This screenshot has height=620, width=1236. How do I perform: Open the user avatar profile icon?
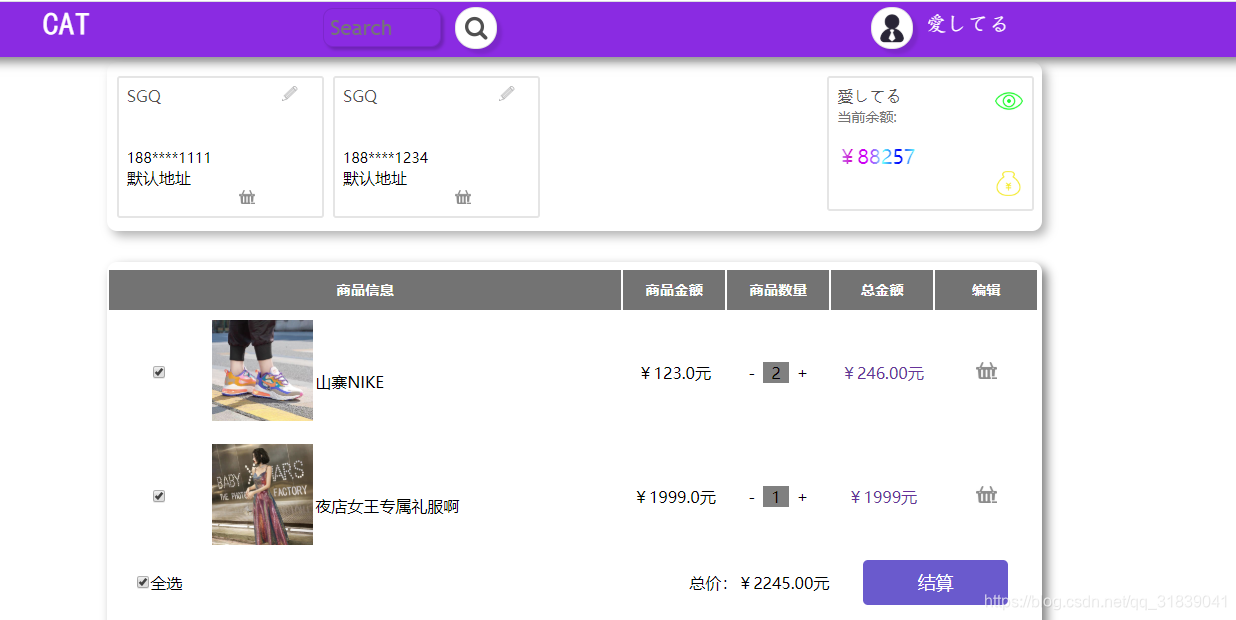[892, 28]
